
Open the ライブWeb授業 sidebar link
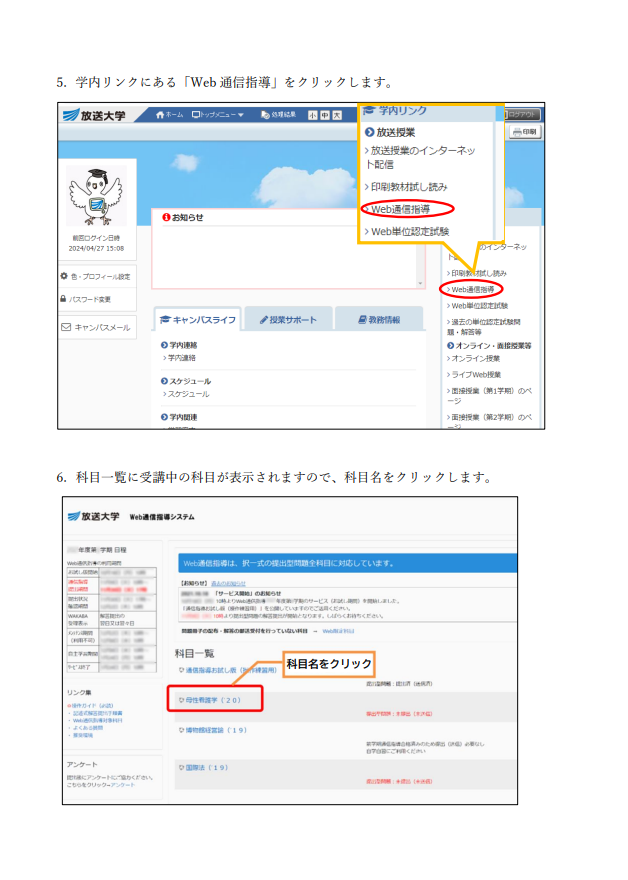click(475, 375)
